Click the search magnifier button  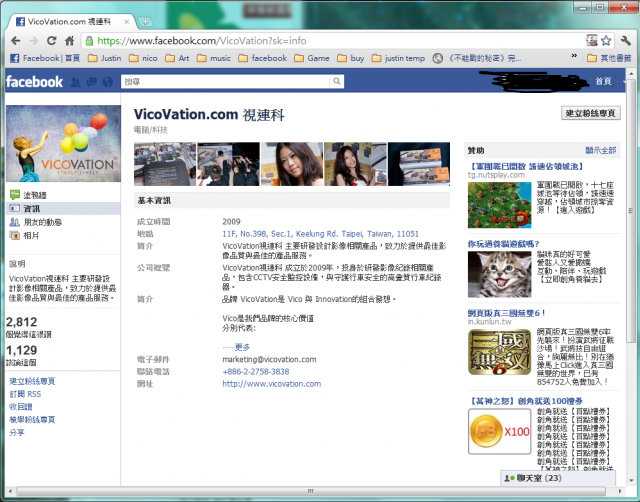[x=336, y=81]
